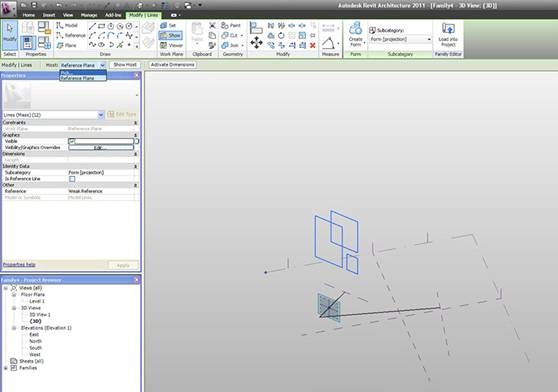Select the South elevation in browser
The height and width of the screenshot is (392, 558).
click(x=36, y=348)
